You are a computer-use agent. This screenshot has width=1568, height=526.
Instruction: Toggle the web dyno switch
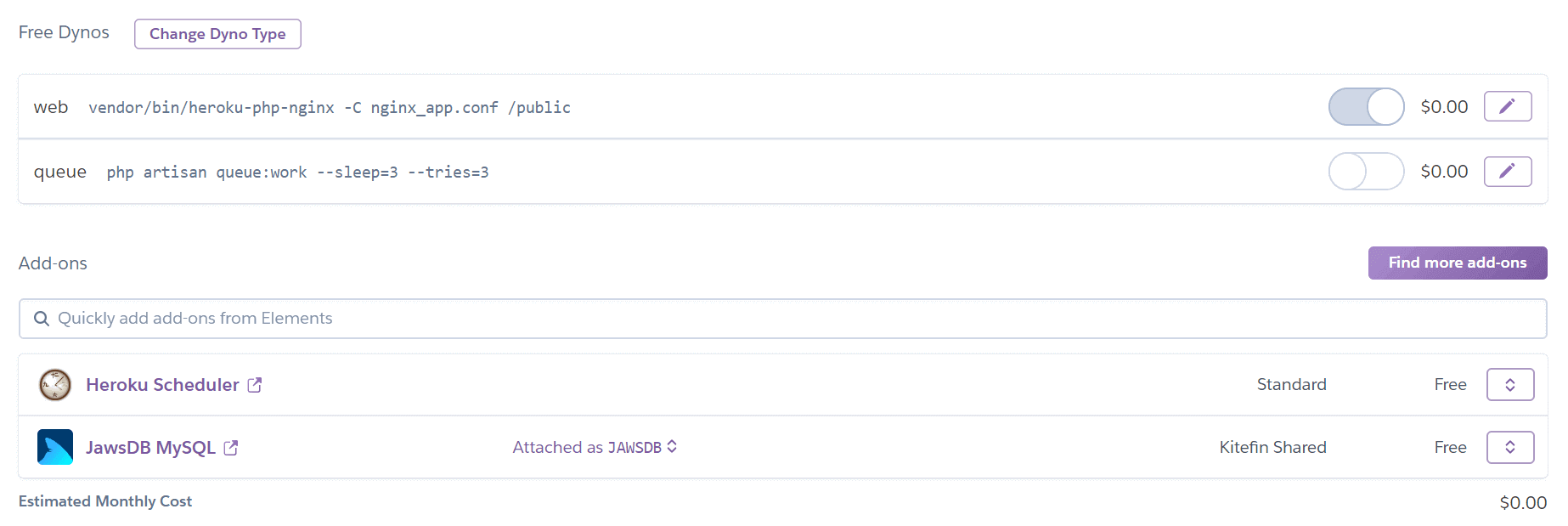1366,107
